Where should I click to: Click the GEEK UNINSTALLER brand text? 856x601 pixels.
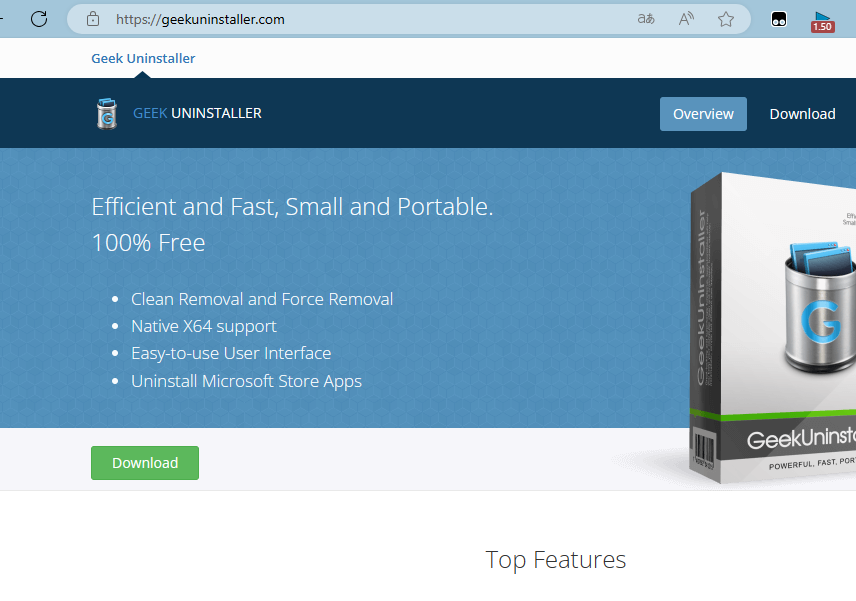(x=197, y=113)
